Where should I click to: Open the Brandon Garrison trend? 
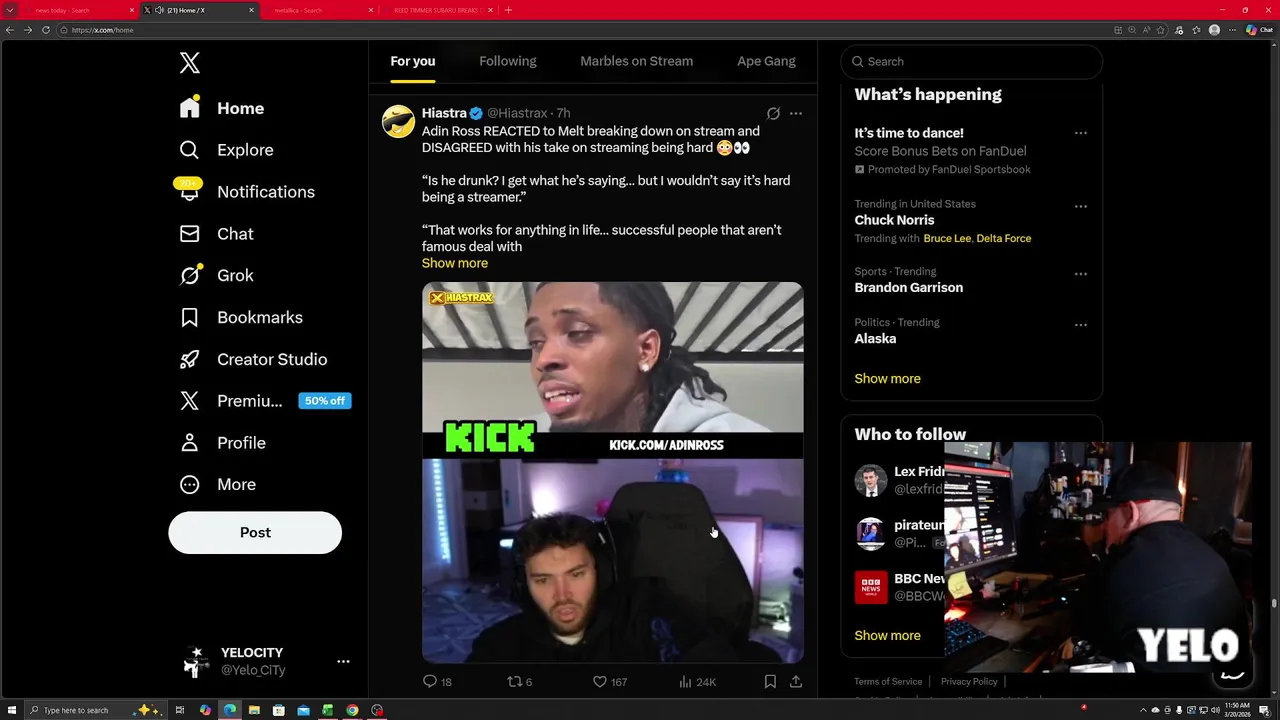click(909, 287)
